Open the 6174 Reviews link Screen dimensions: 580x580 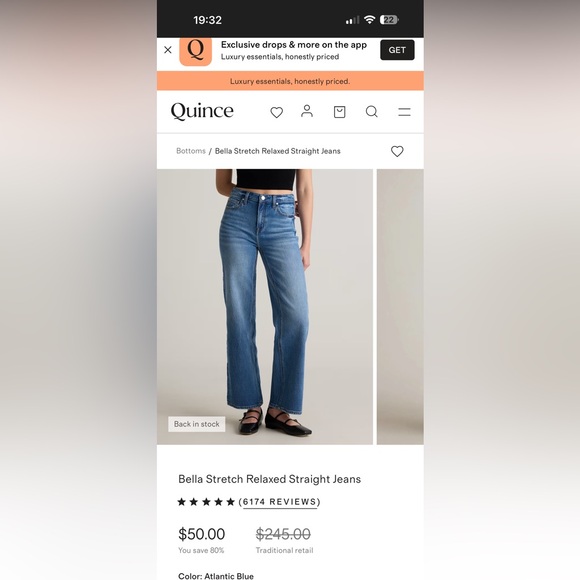280,502
